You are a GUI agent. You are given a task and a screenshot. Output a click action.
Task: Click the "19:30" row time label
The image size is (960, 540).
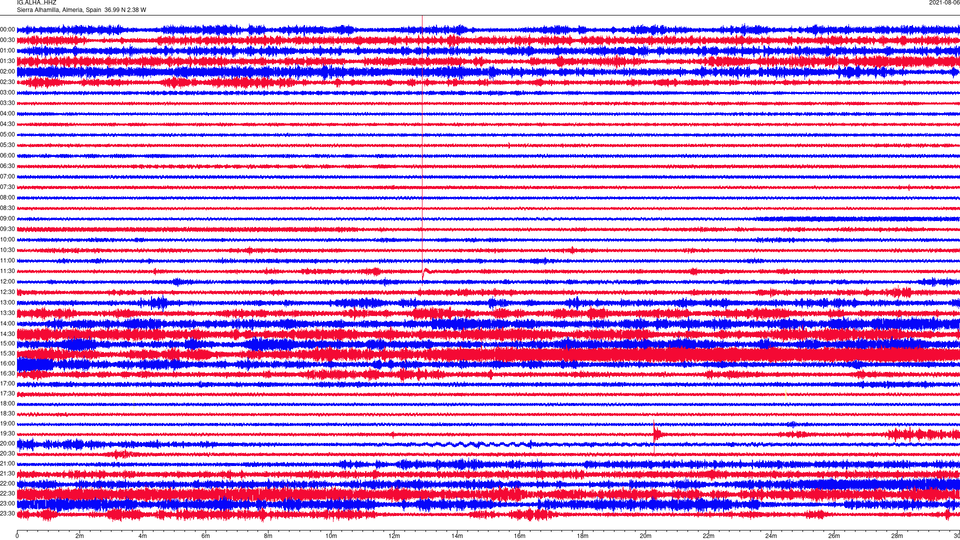coord(7,433)
